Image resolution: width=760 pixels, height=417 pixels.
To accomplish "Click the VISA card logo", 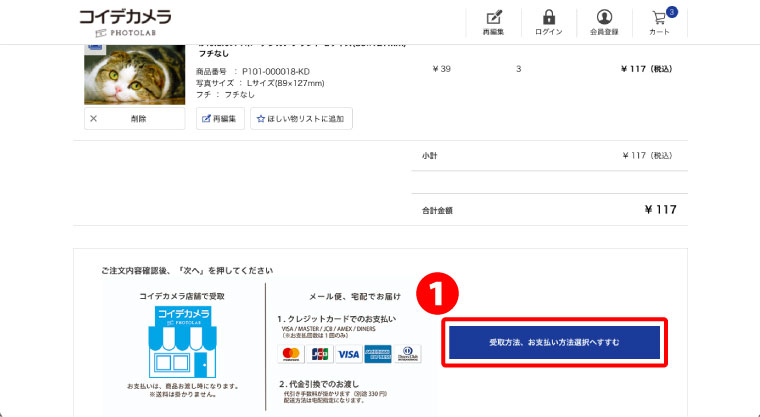I will coord(348,354).
